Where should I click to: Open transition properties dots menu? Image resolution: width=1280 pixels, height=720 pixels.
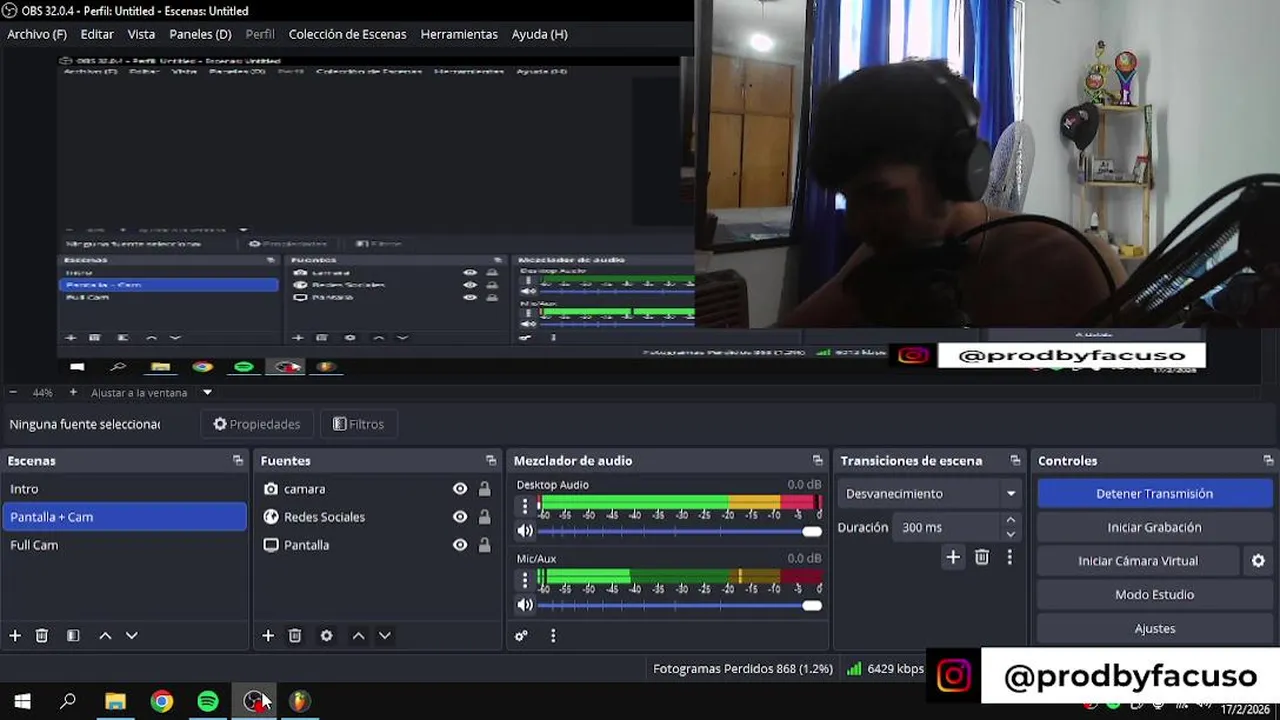1009,557
